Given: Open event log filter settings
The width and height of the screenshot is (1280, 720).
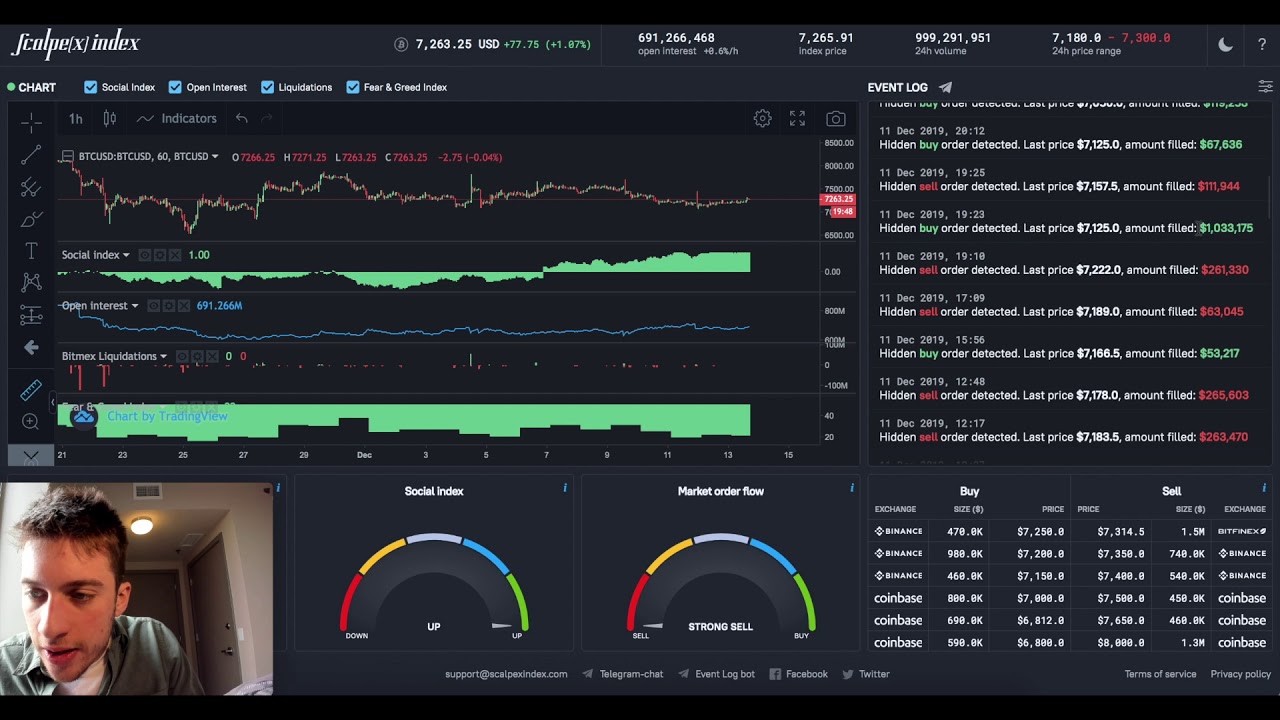Looking at the screenshot, I should click(x=1265, y=87).
